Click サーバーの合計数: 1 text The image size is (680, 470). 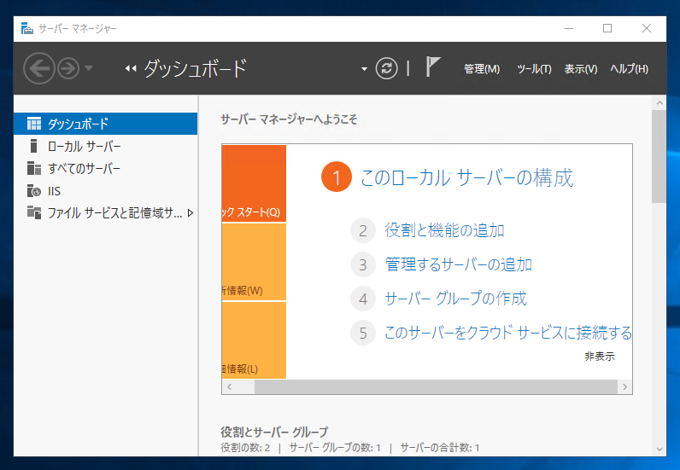(440, 448)
